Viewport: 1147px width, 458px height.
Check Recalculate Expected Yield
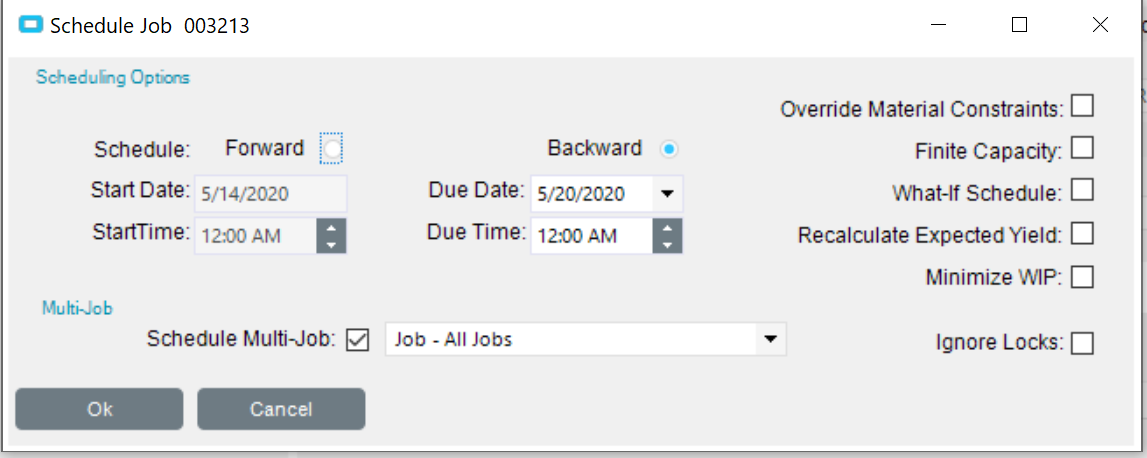point(1082,234)
